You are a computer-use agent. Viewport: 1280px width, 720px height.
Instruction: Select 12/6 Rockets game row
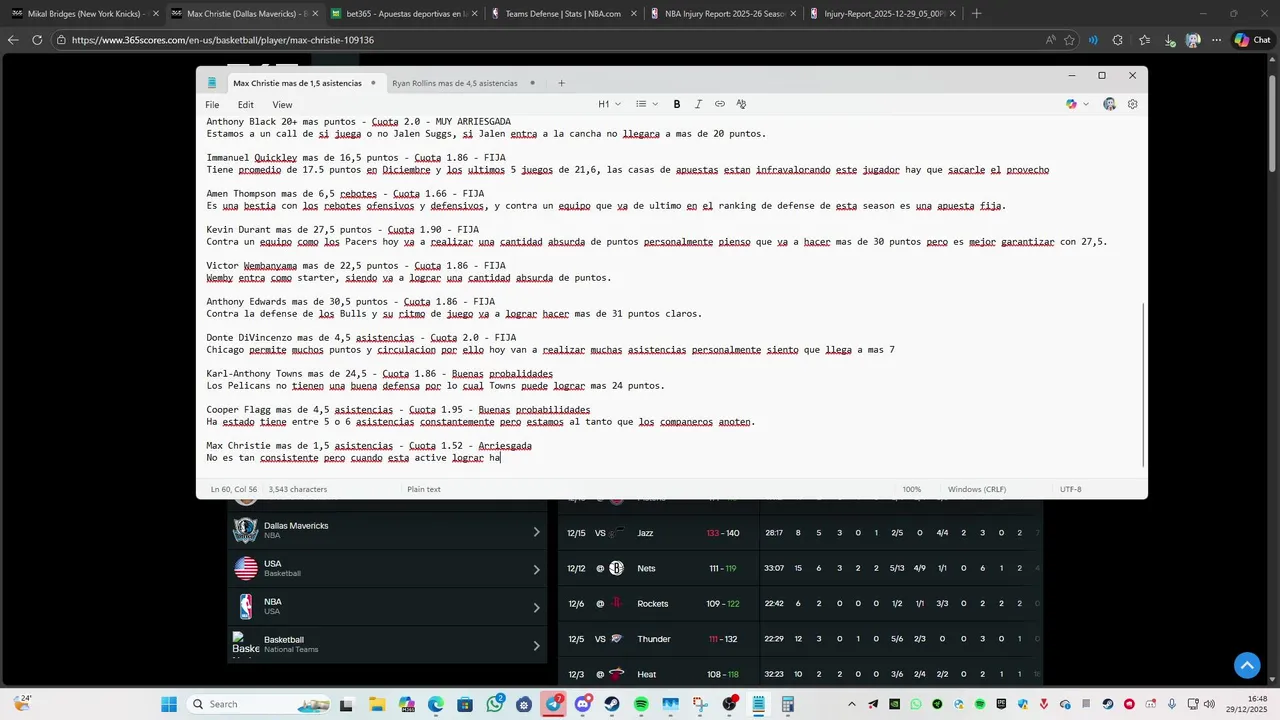(800, 603)
